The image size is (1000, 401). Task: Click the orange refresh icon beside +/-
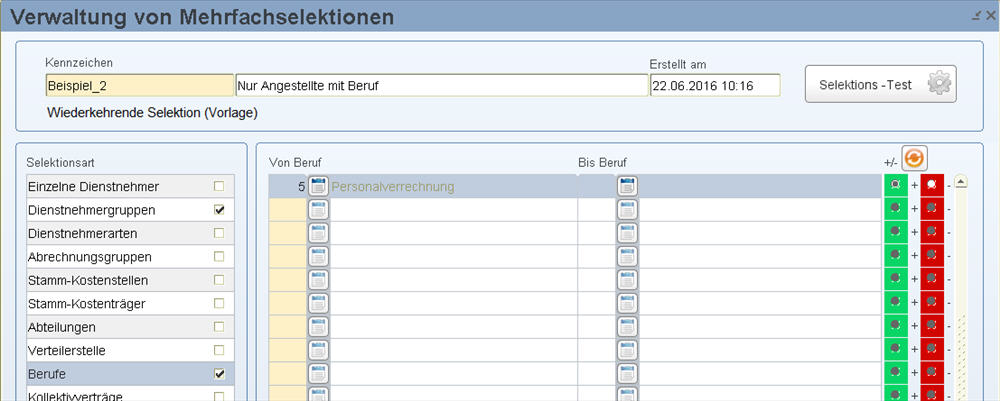tap(914, 158)
